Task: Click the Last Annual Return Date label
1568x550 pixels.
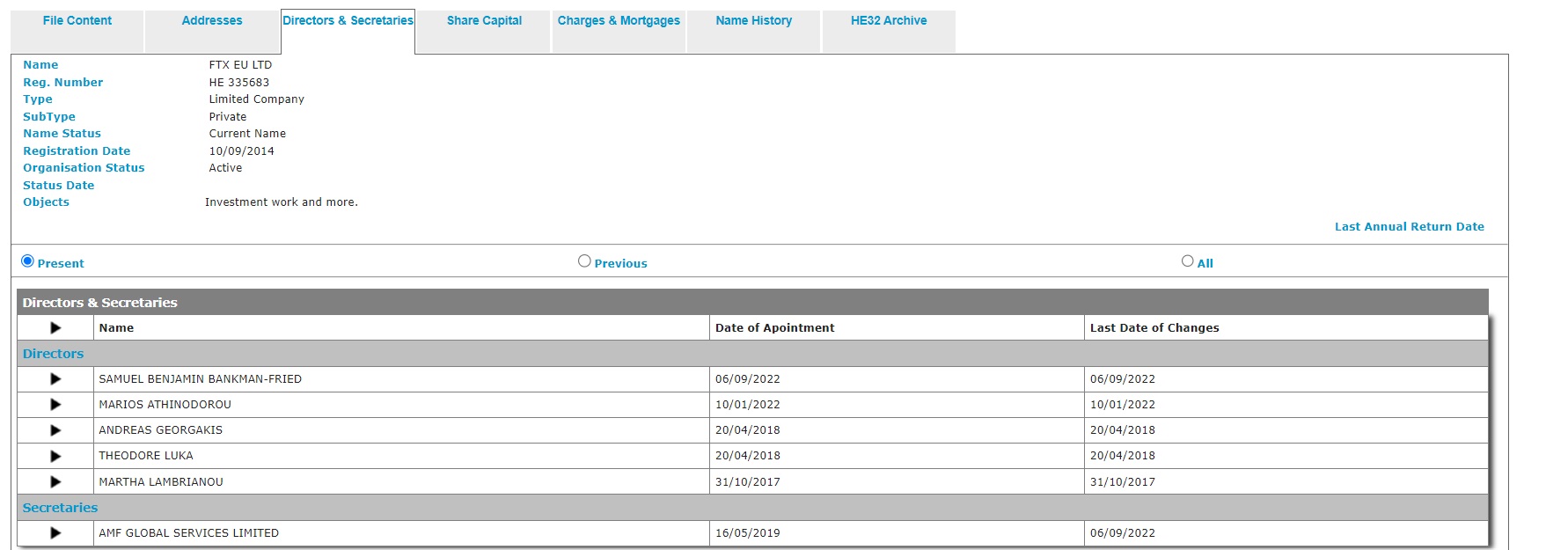Action: tap(1409, 227)
